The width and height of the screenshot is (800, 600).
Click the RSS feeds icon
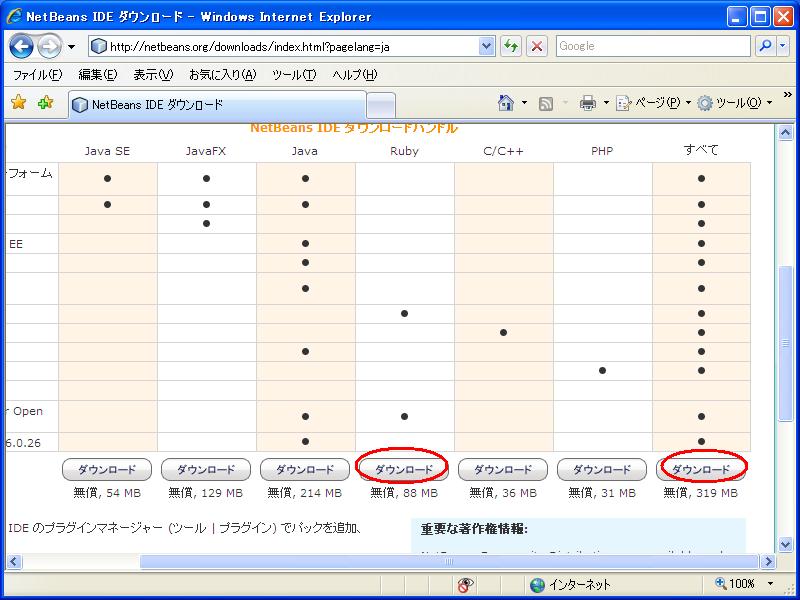tap(546, 104)
